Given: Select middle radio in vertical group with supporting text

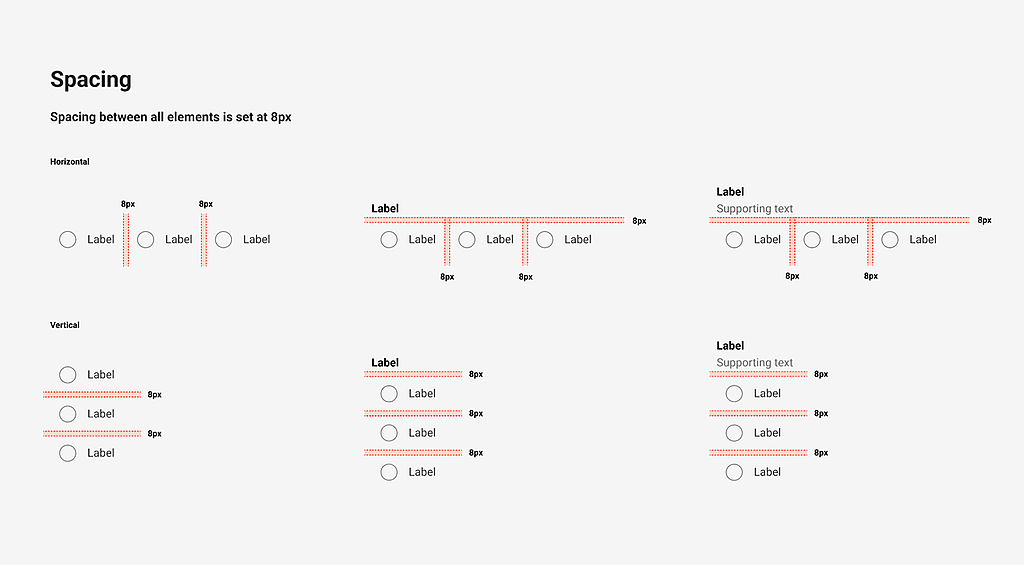Looking at the screenshot, I should click(x=734, y=433).
